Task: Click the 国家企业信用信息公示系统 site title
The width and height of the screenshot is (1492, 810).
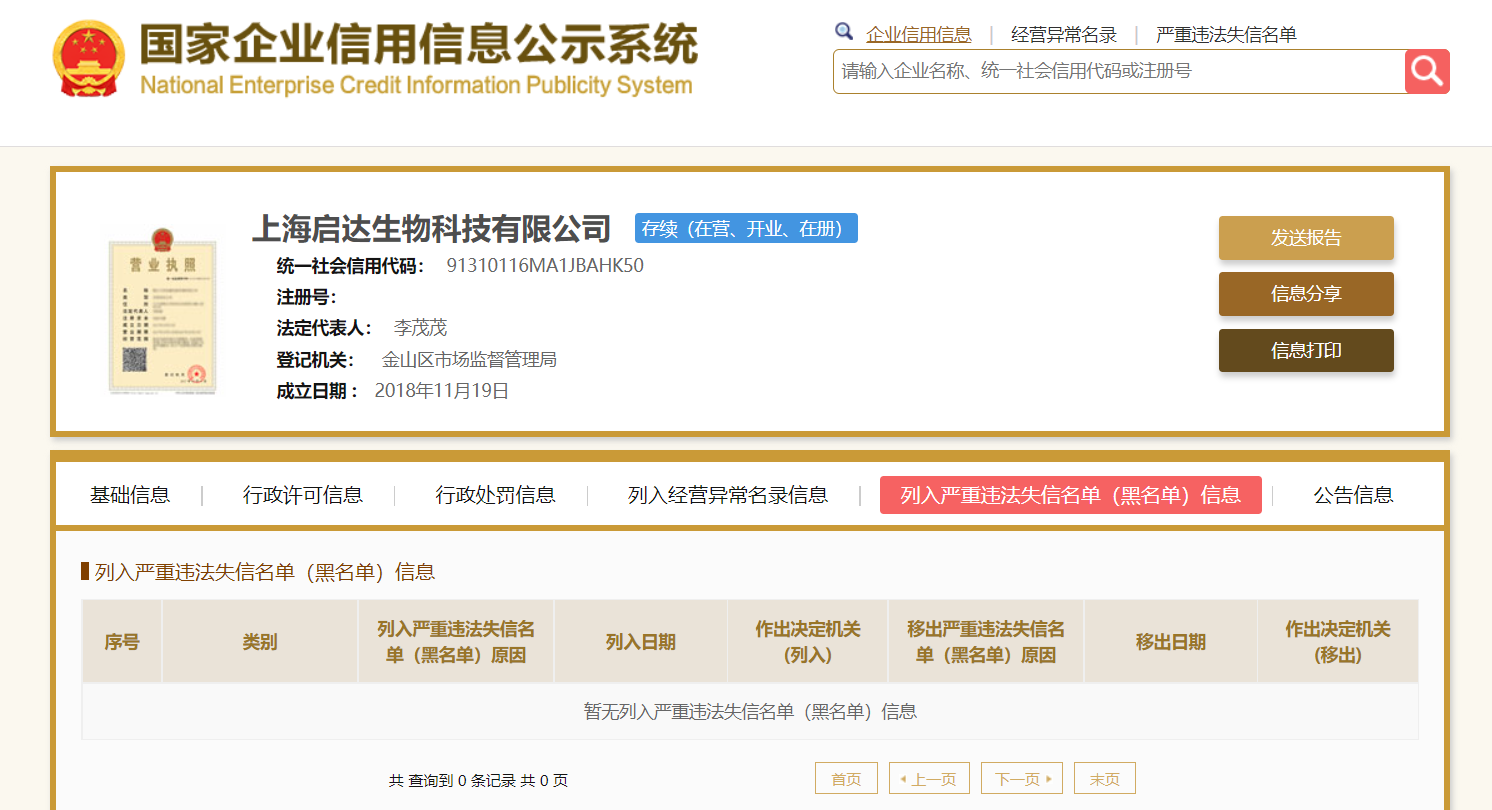Action: pyautogui.click(x=418, y=44)
